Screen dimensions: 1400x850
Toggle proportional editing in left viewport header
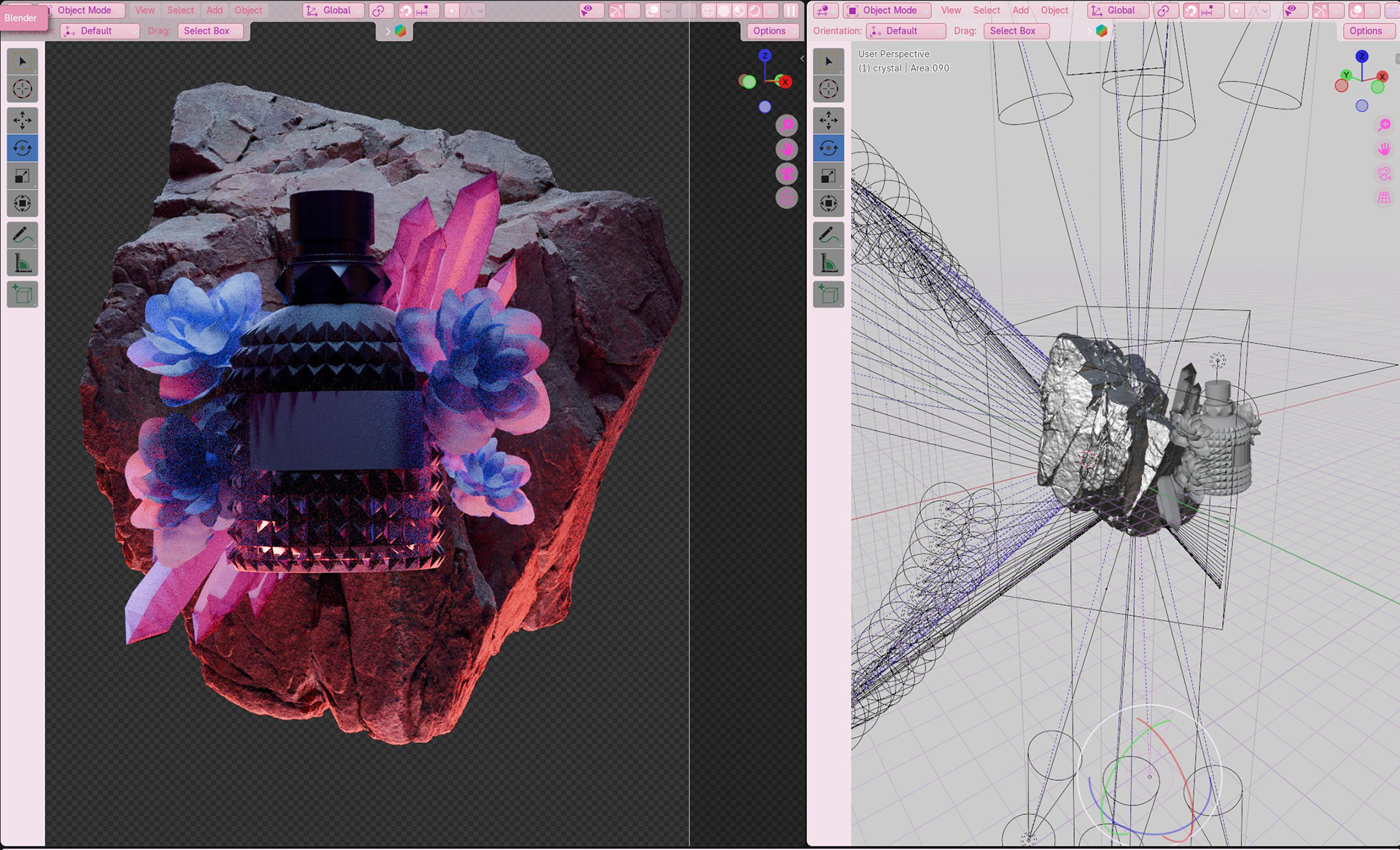[452, 10]
